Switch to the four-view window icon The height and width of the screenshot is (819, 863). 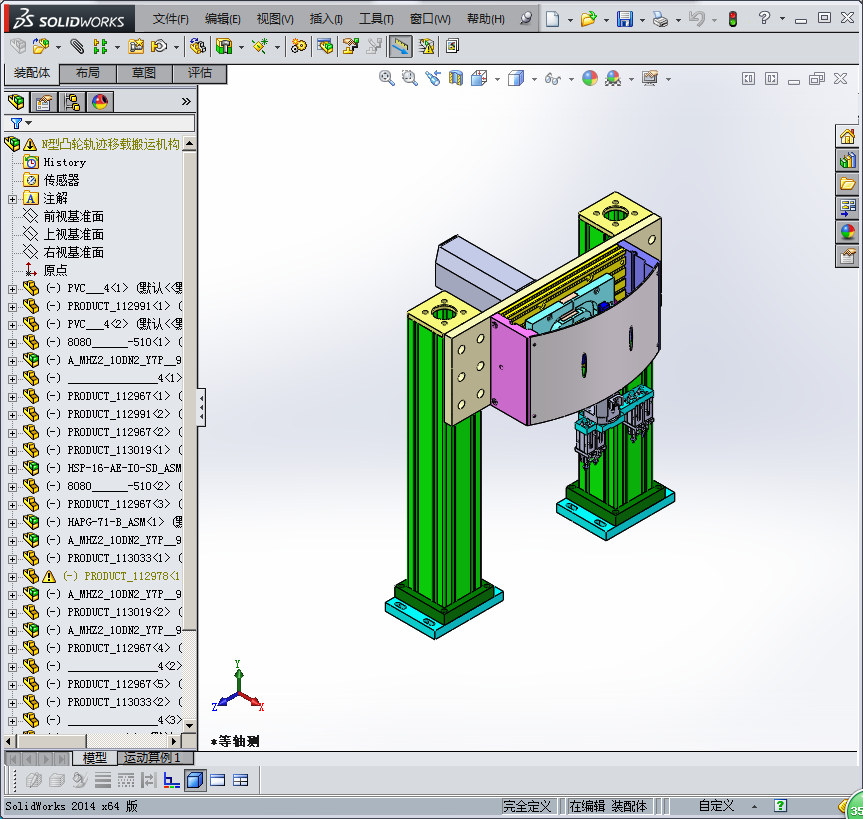click(x=241, y=780)
